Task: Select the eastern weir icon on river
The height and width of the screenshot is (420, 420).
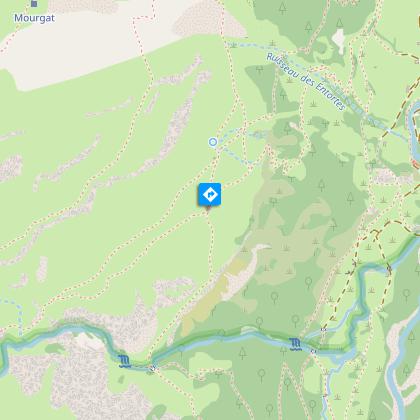Action: click(x=295, y=344)
